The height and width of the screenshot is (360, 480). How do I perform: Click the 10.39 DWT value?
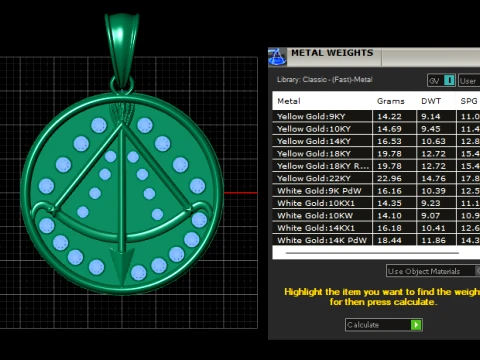(433, 191)
